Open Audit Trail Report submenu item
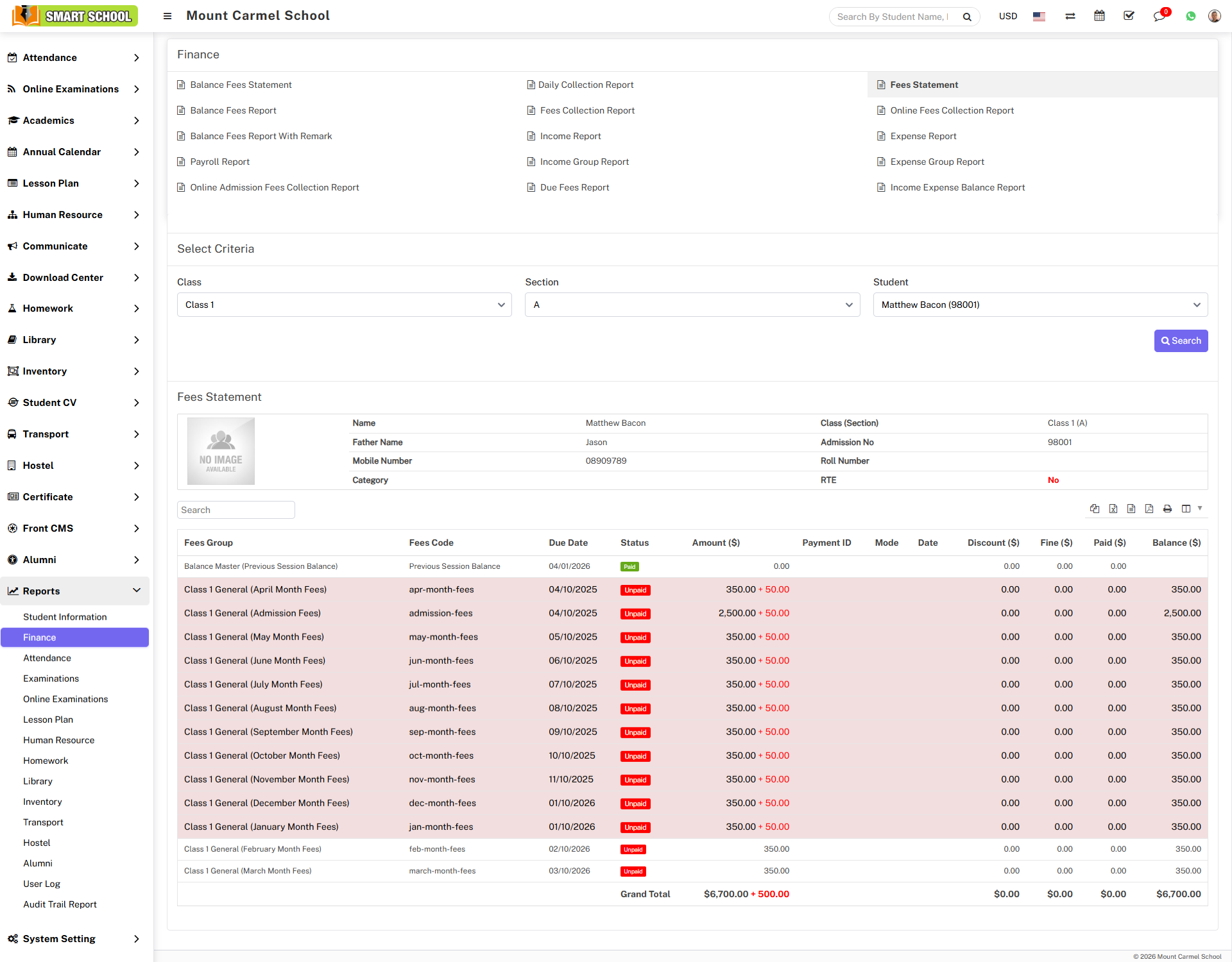 60,904
